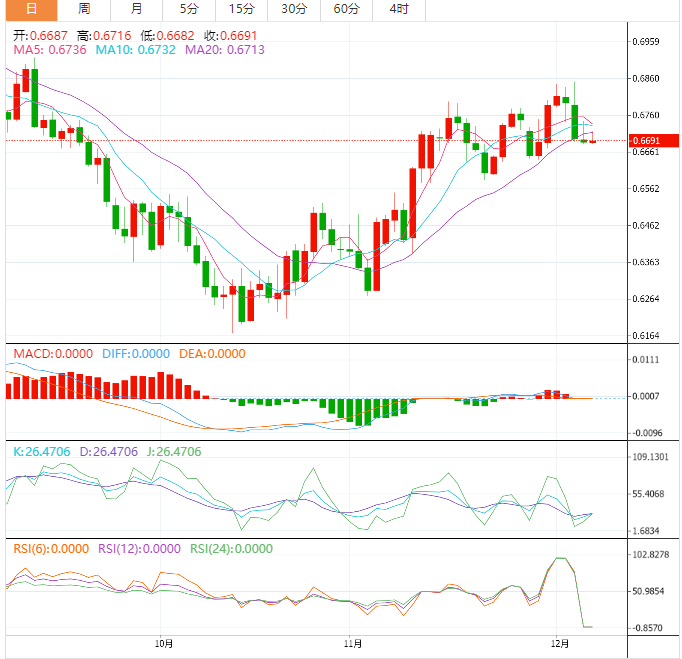Click the 0.6860 price axis label
The width and height of the screenshot is (682, 659).
(x=645, y=78)
